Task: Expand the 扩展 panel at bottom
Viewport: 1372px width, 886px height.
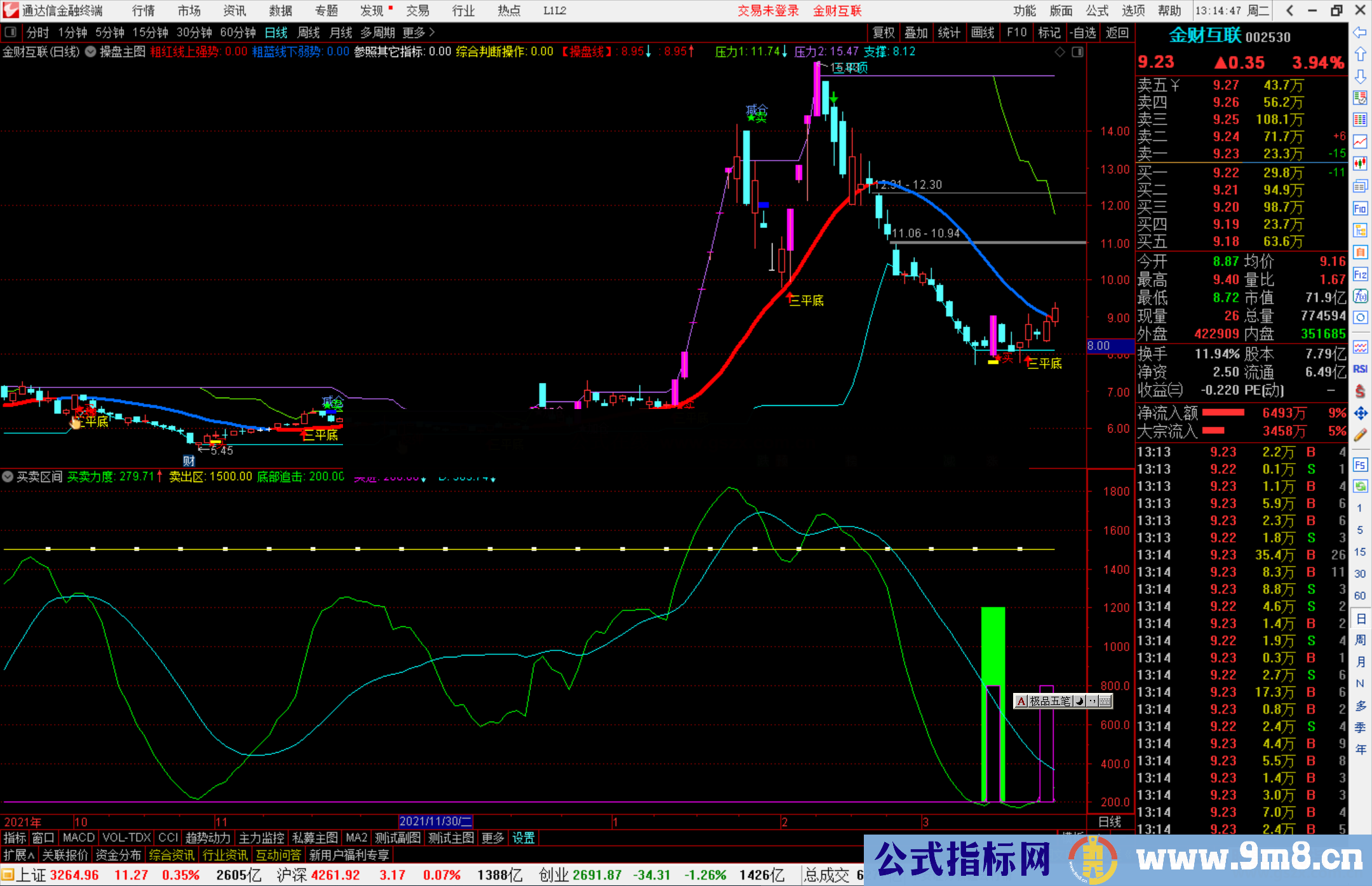Action: click(x=19, y=855)
